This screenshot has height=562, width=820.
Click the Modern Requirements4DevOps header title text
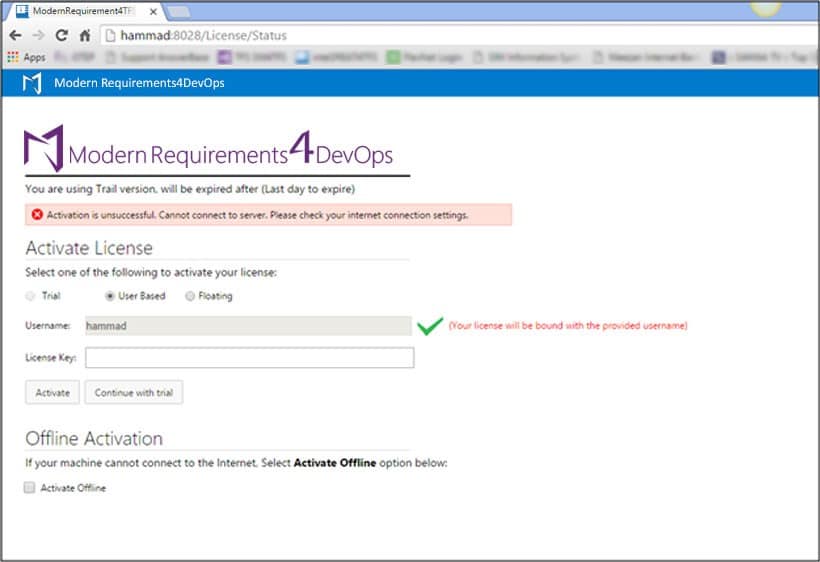(x=139, y=83)
